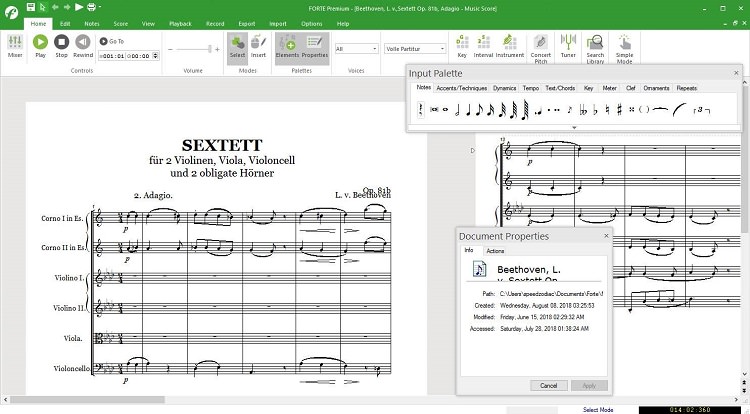Open the Notes ribbon tab

[92, 23]
